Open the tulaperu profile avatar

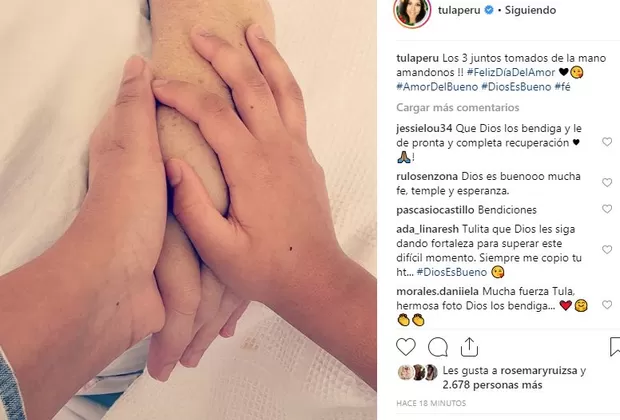[x=412, y=12]
